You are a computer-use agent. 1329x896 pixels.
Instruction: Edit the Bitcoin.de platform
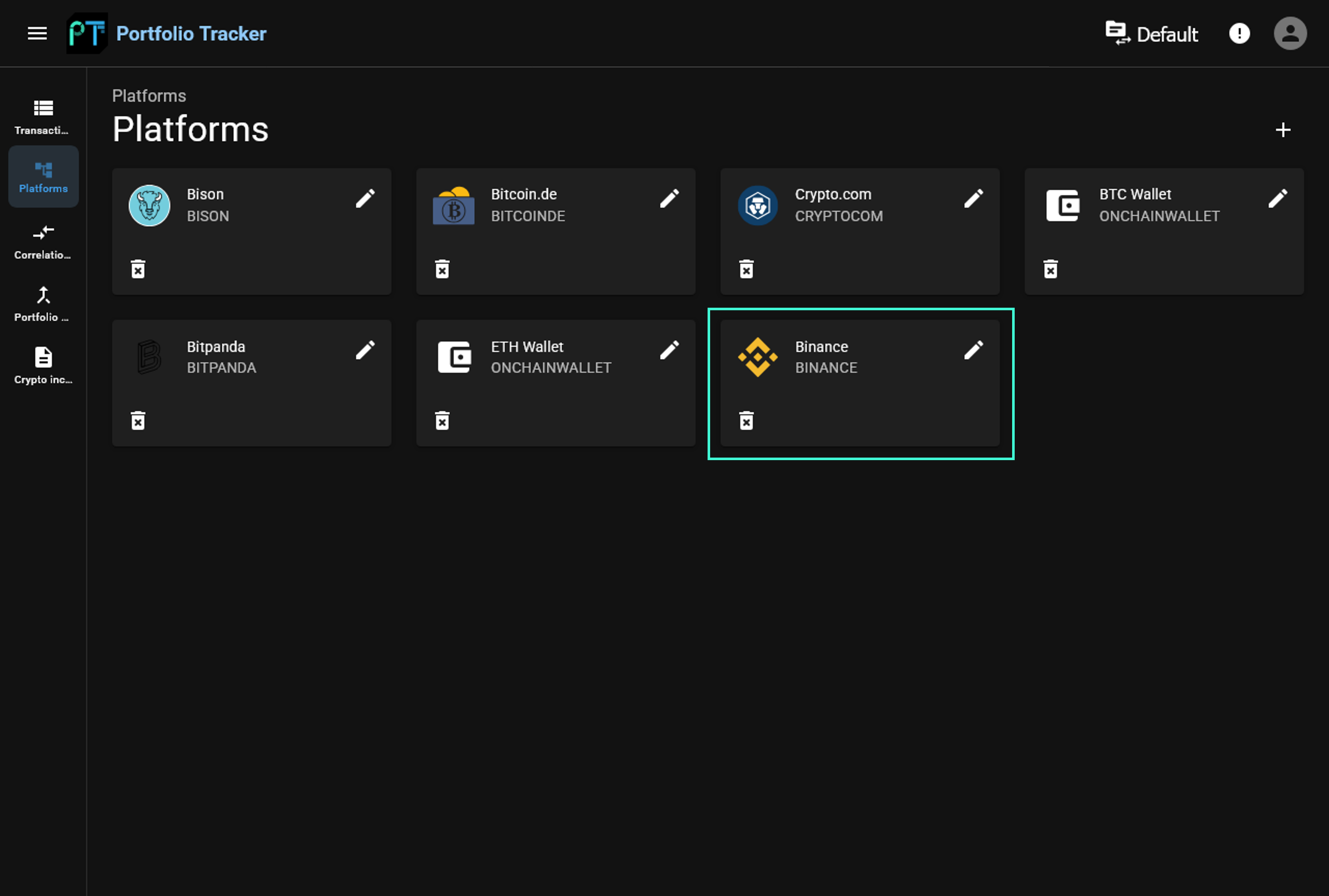[x=669, y=198]
